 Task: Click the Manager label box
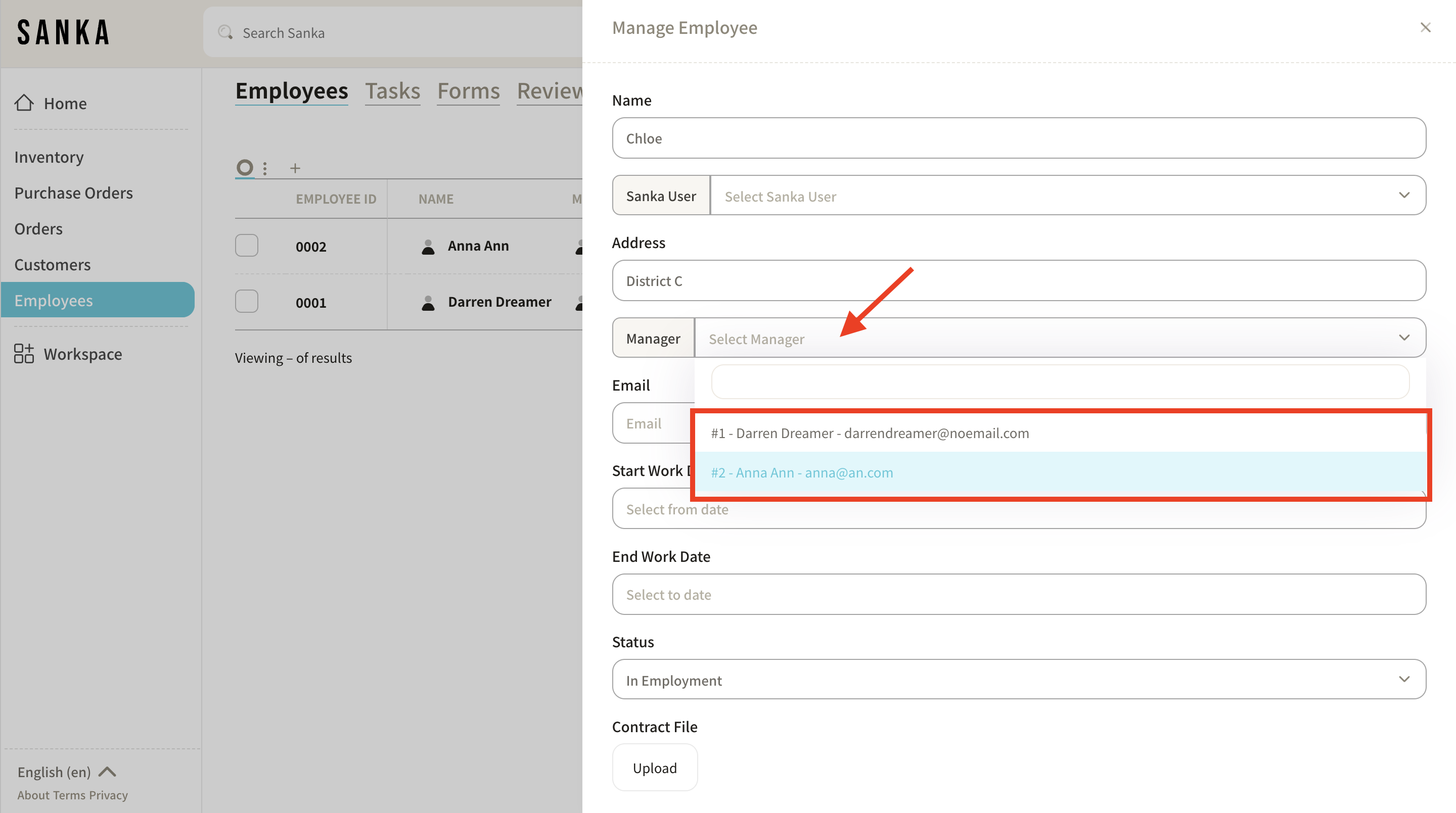click(653, 338)
